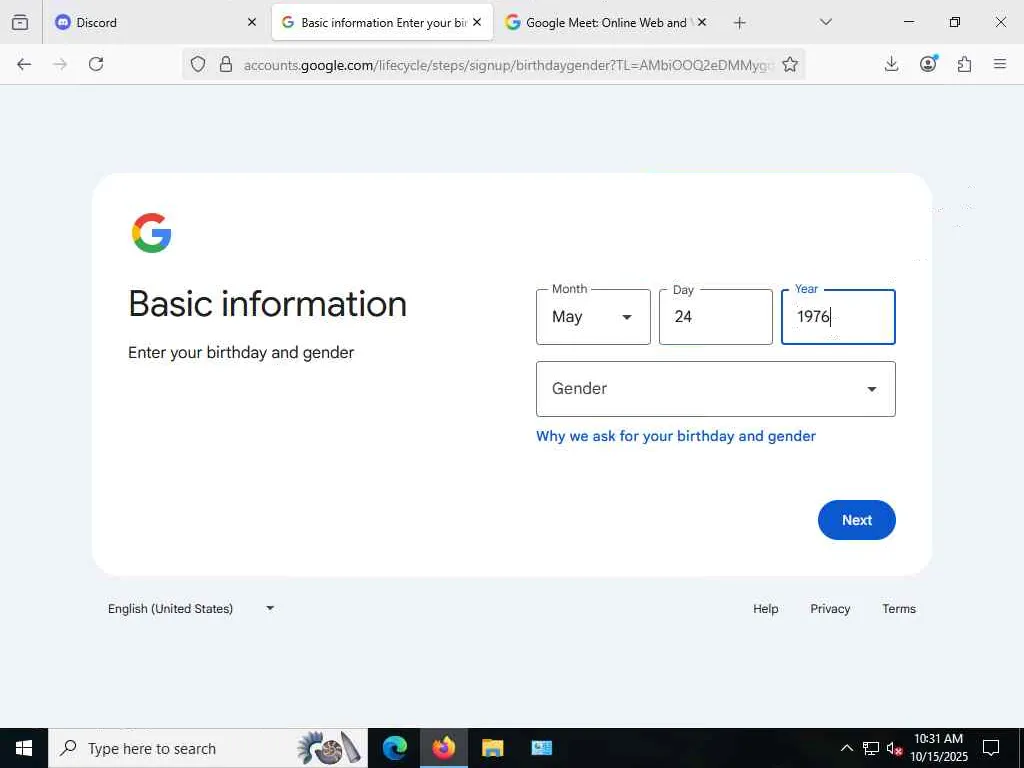Bookmark this page with the star
The height and width of the screenshot is (768, 1024).
point(790,64)
